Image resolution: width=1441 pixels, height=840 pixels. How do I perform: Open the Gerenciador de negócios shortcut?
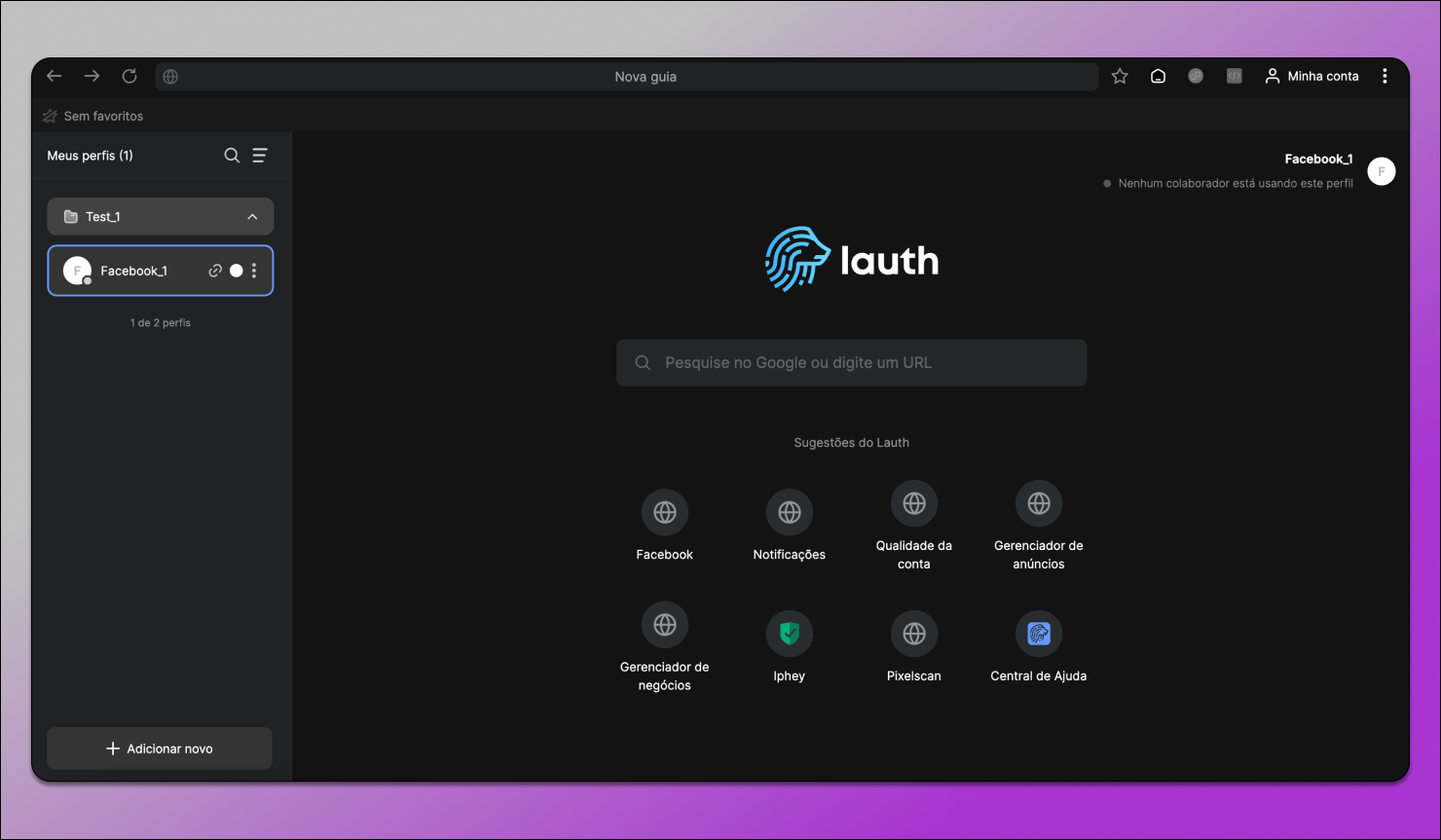tap(665, 647)
